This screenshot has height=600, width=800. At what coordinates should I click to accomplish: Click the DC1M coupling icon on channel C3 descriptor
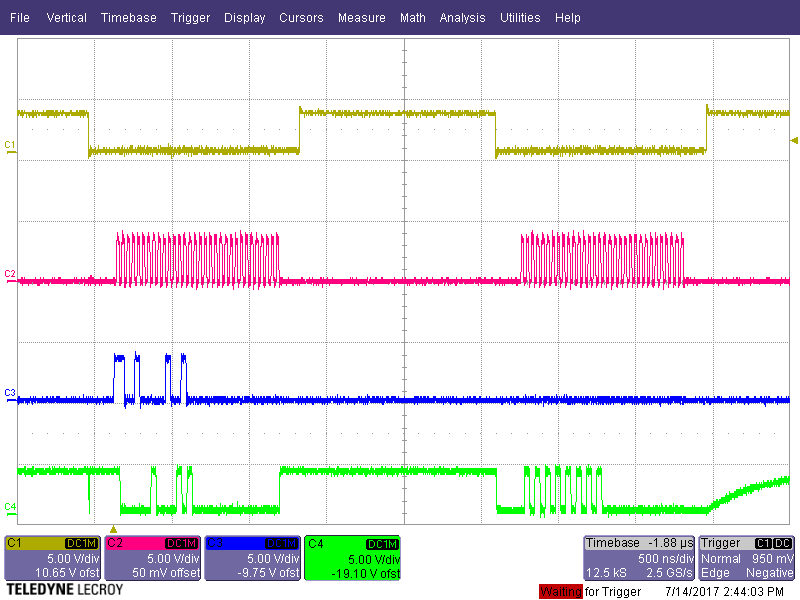pyautogui.click(x=280, y=544)
